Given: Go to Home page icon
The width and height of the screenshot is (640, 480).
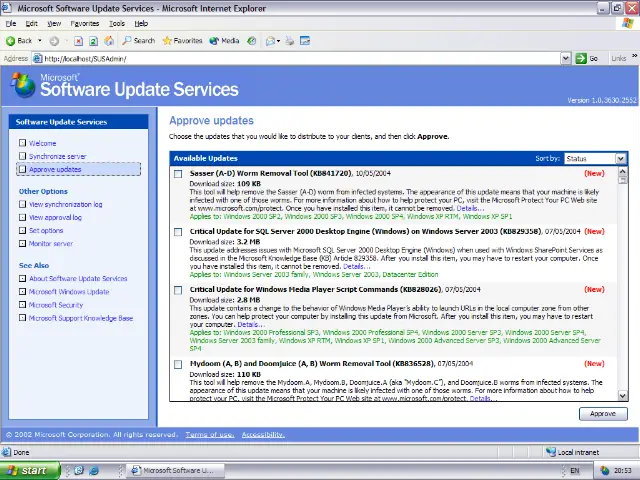Looking at the screenshot, I should (109, 41).
